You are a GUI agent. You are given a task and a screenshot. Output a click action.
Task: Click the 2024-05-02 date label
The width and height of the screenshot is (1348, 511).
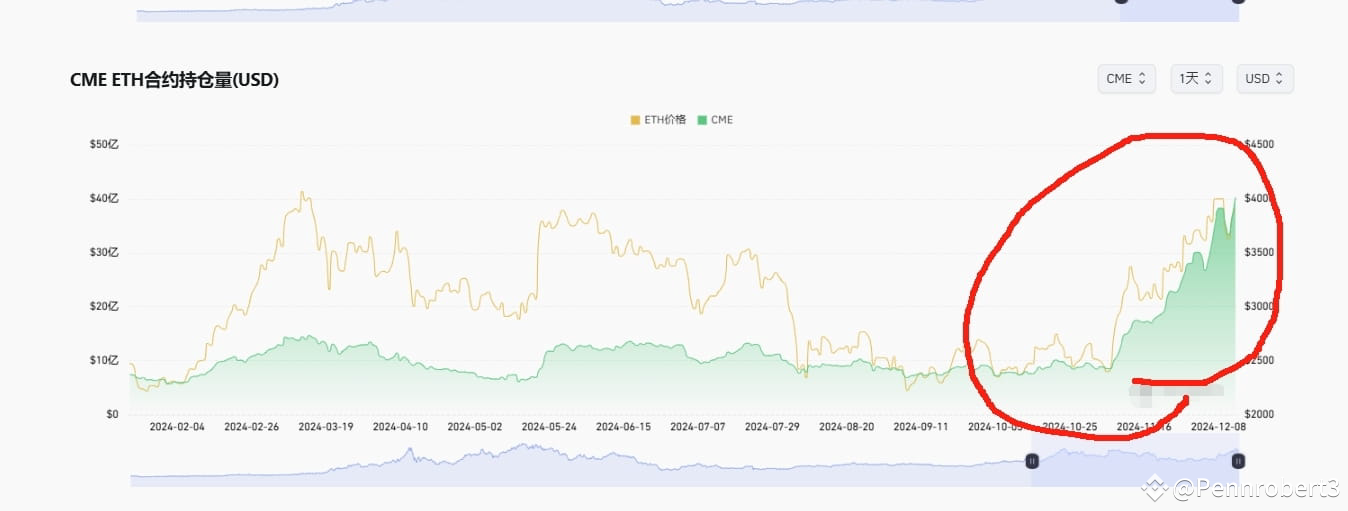tap(474, 426)
